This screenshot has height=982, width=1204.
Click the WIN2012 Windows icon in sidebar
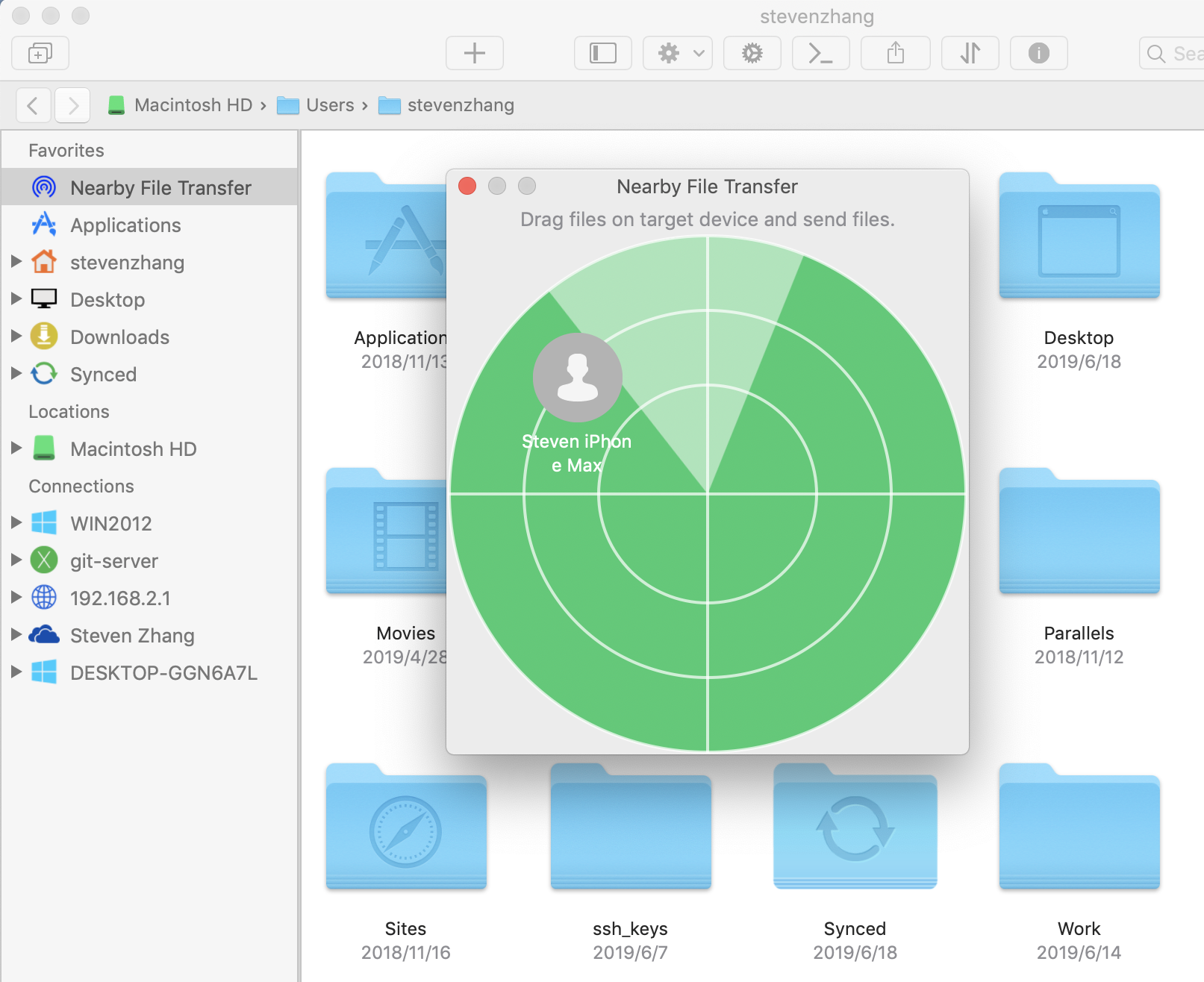pos(44,523)
